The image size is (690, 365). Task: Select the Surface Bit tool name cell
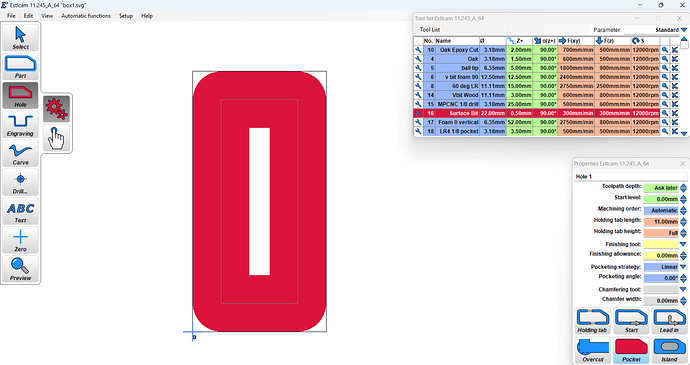(x=457, y=113)
